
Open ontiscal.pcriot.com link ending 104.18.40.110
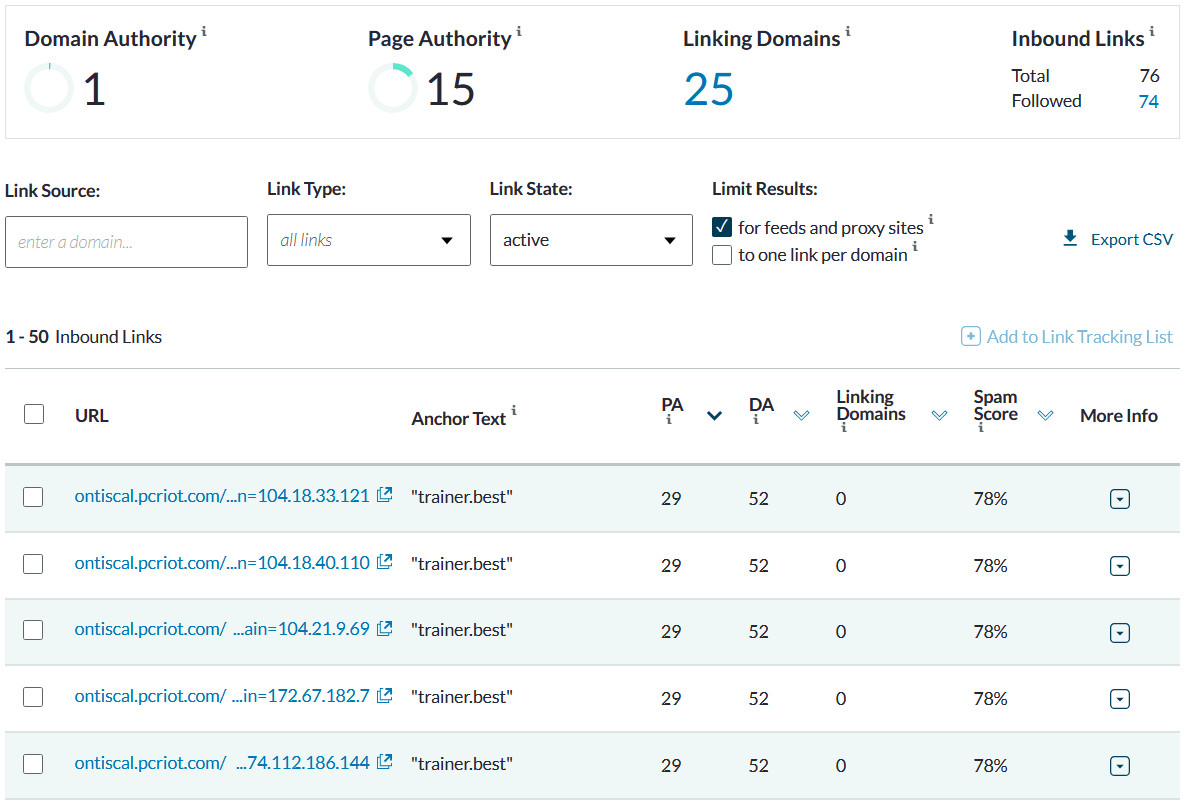tap(222, 563)
